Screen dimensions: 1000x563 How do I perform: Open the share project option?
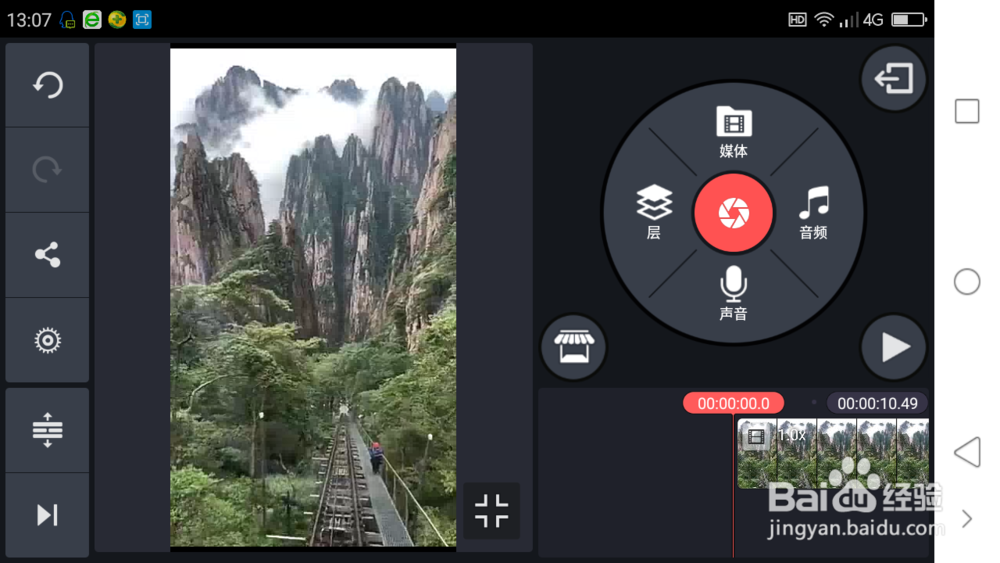(x=47, y=255)
